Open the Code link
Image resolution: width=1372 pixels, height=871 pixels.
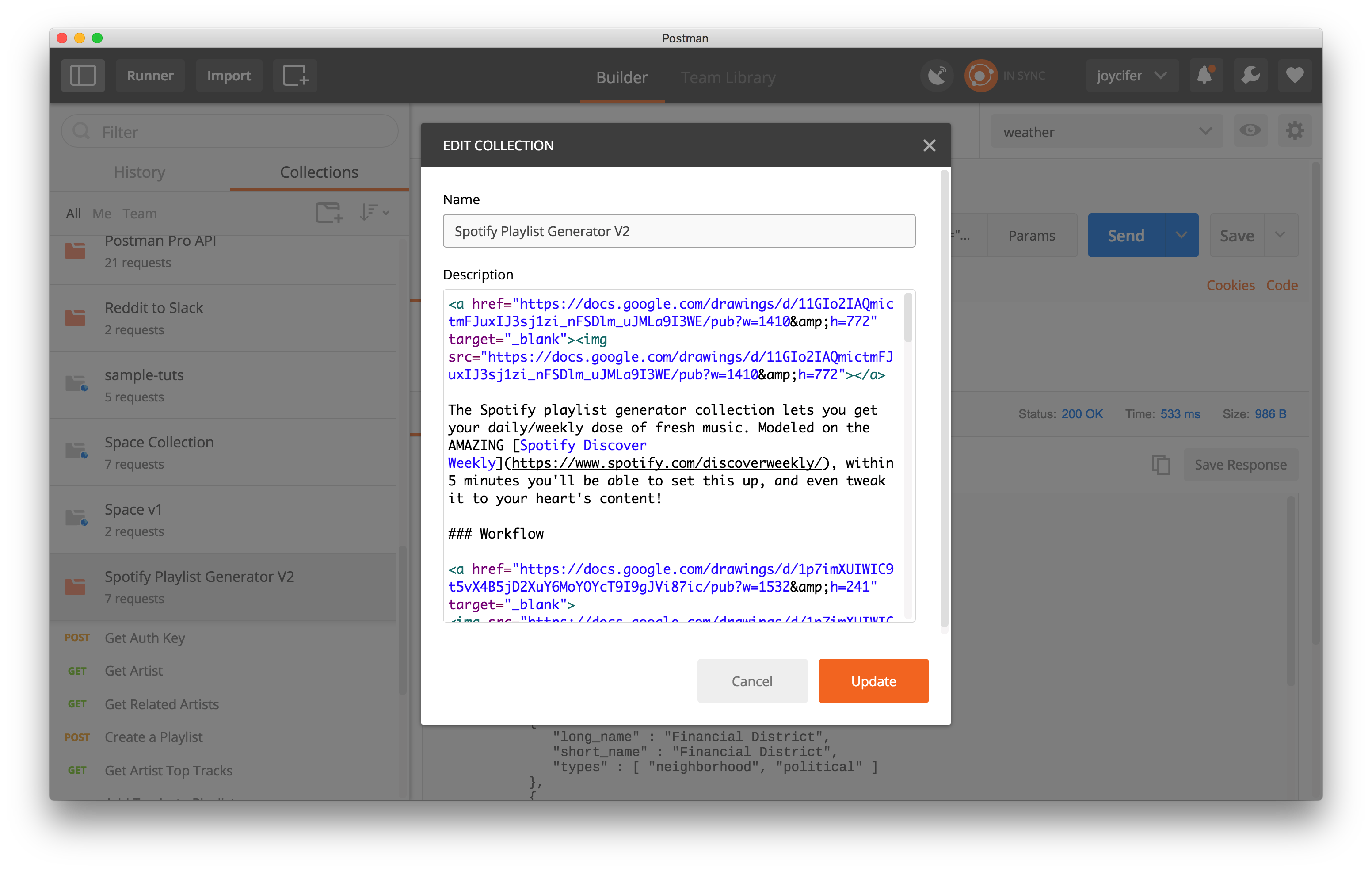tap(1282, 285)
